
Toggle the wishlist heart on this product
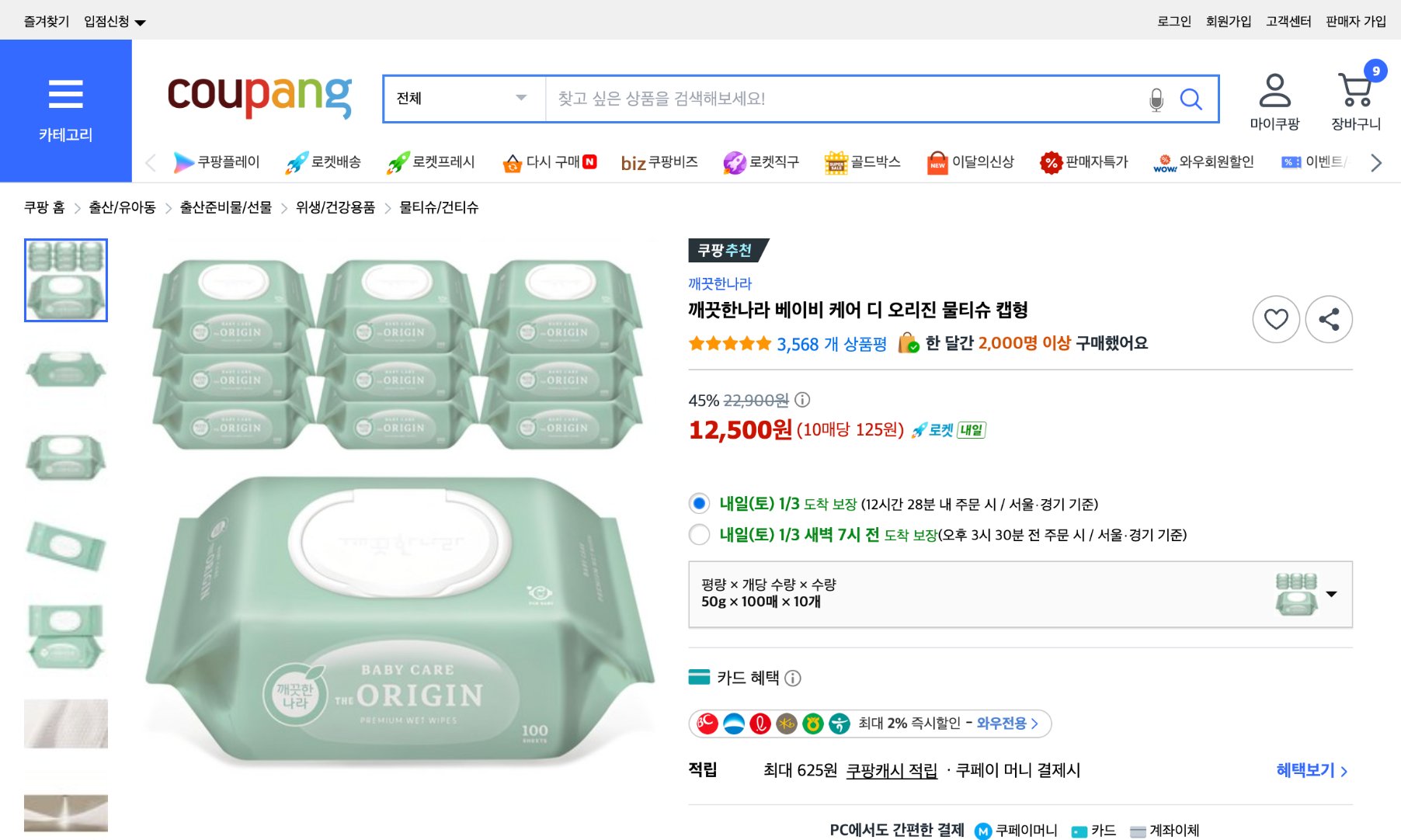1277,319
